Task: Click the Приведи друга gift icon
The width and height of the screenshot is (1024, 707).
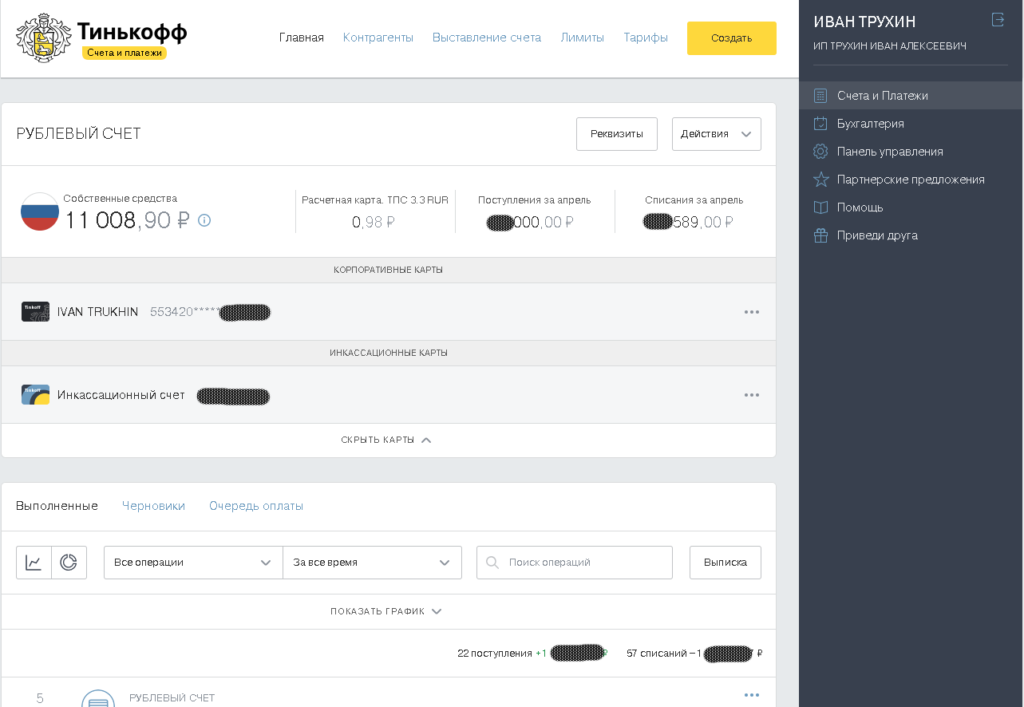Action: pyautogui.click(x=820, y=236)
